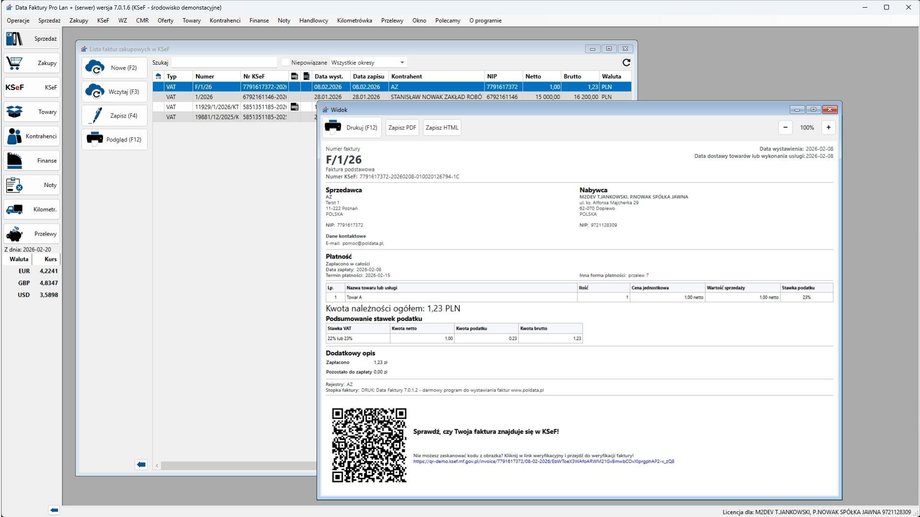The height and width of the screenshot is (517, 920).
Task: Open the Handlowcy menu
Action: pos(314,20)
